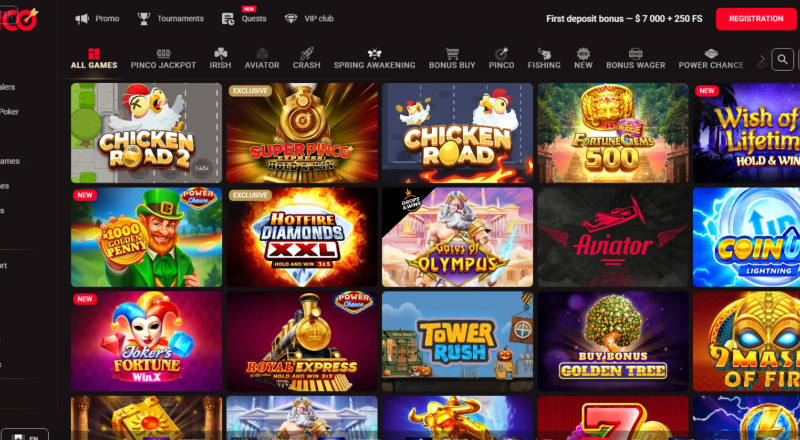Click the Promo megaphone icon
The height and width of the screenshot is (440, 800).
(x=82, y=19)
